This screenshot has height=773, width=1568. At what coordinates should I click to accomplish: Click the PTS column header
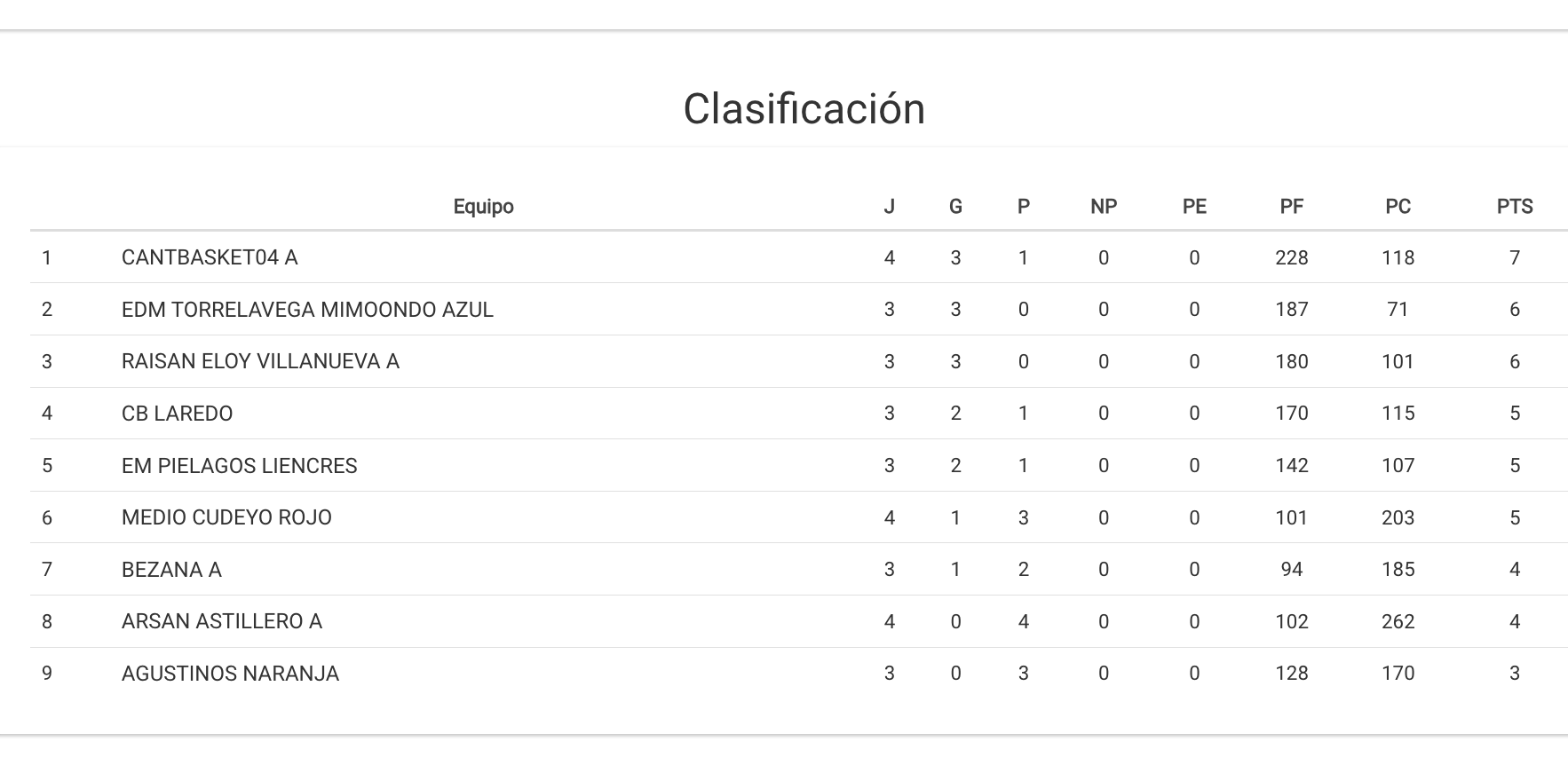coord(1514,207)
